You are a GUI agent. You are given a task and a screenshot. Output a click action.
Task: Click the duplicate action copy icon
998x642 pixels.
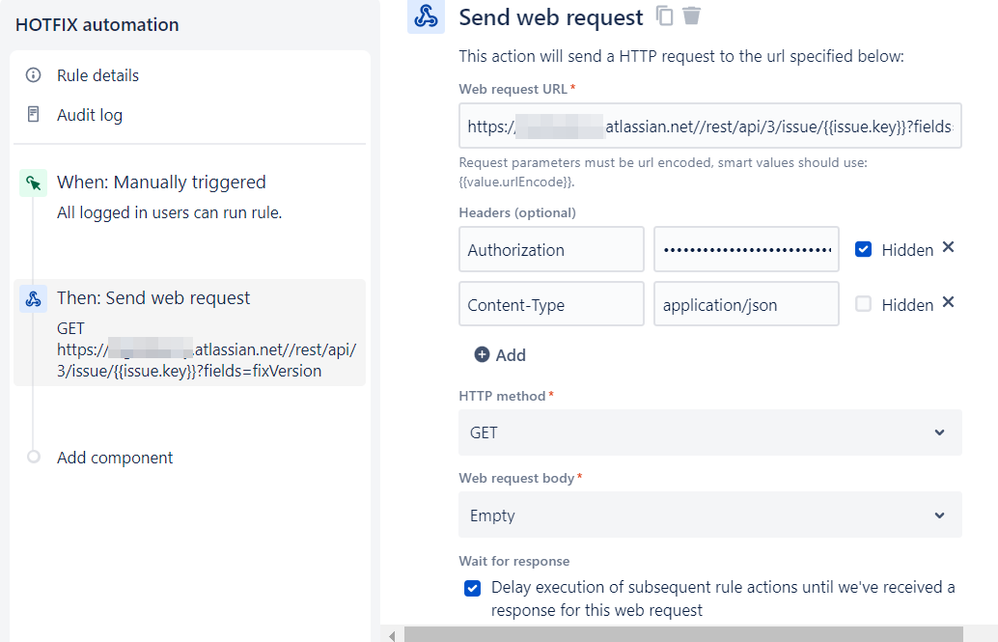664,16
